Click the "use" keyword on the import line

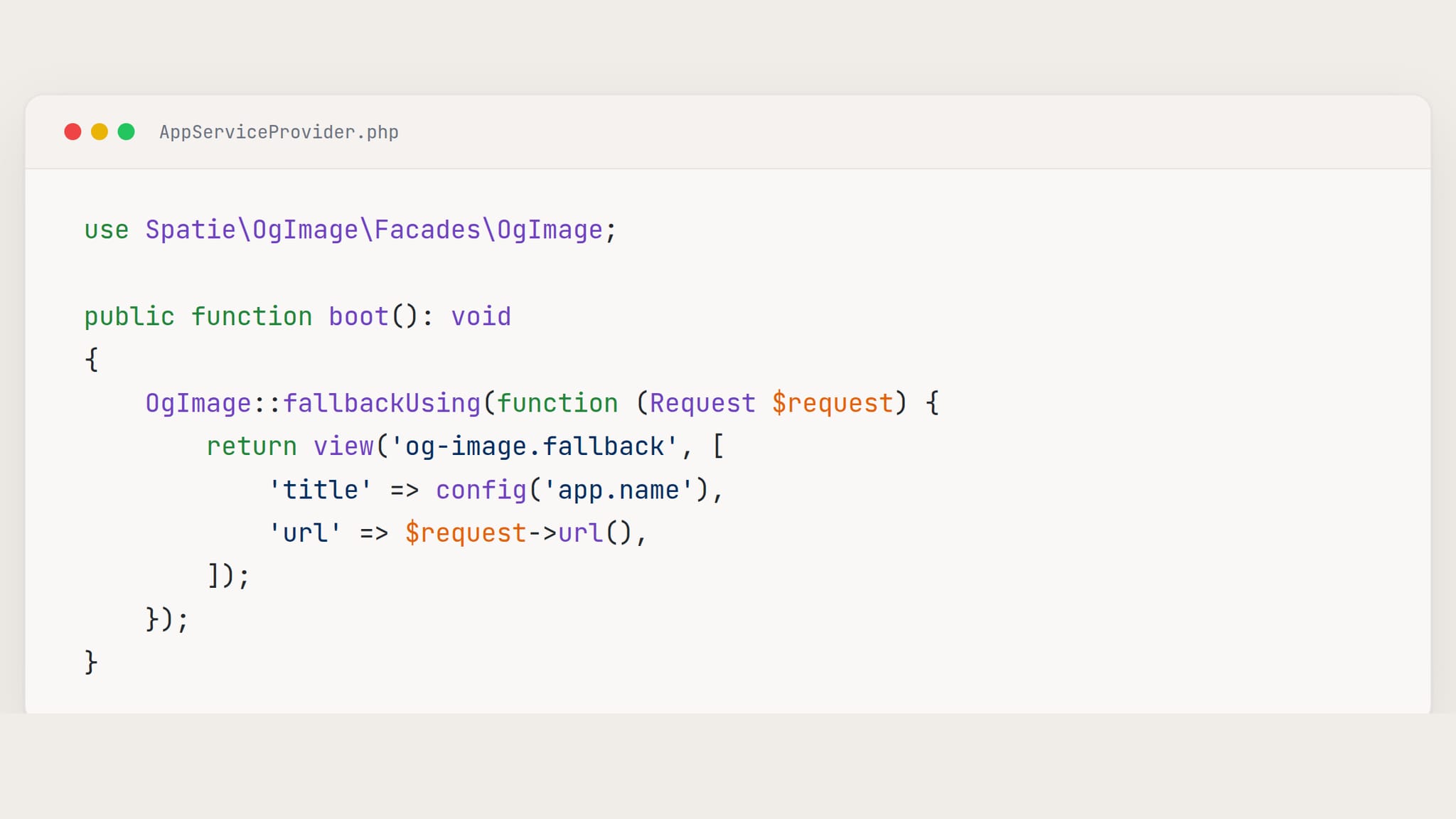tap(107, 230)
